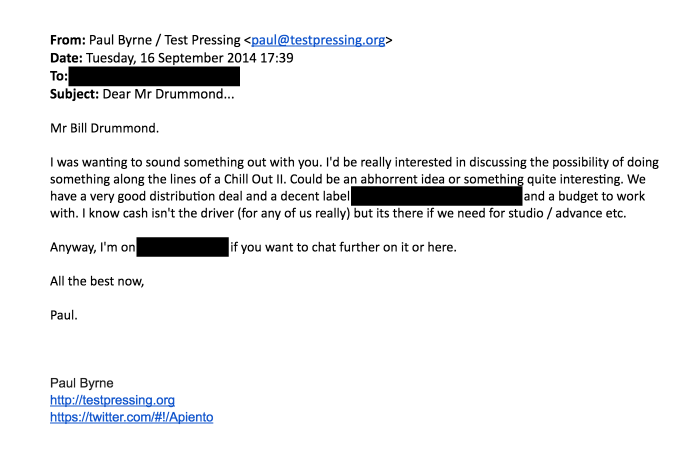Click the subject text Dear Mr Drummond...
The image size is (690, 466).
click(x=168, y=94)
